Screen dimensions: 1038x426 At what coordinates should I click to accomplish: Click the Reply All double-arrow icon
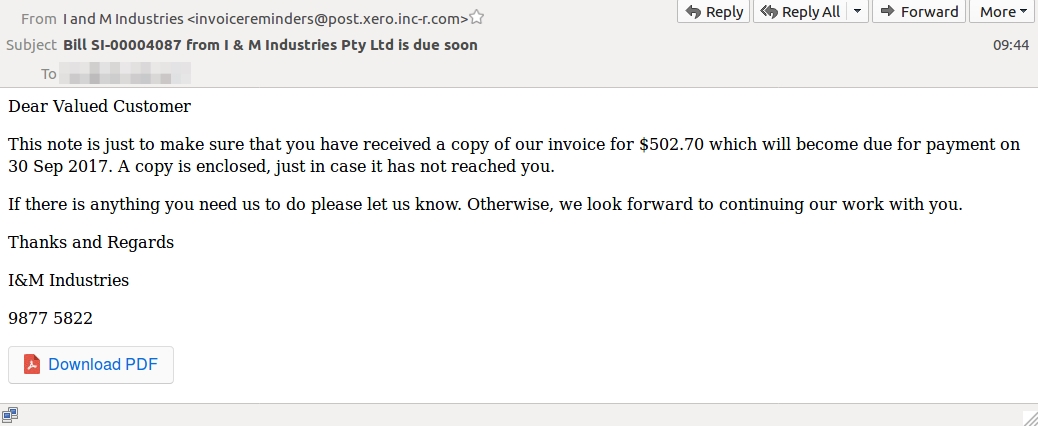point(769,11)
